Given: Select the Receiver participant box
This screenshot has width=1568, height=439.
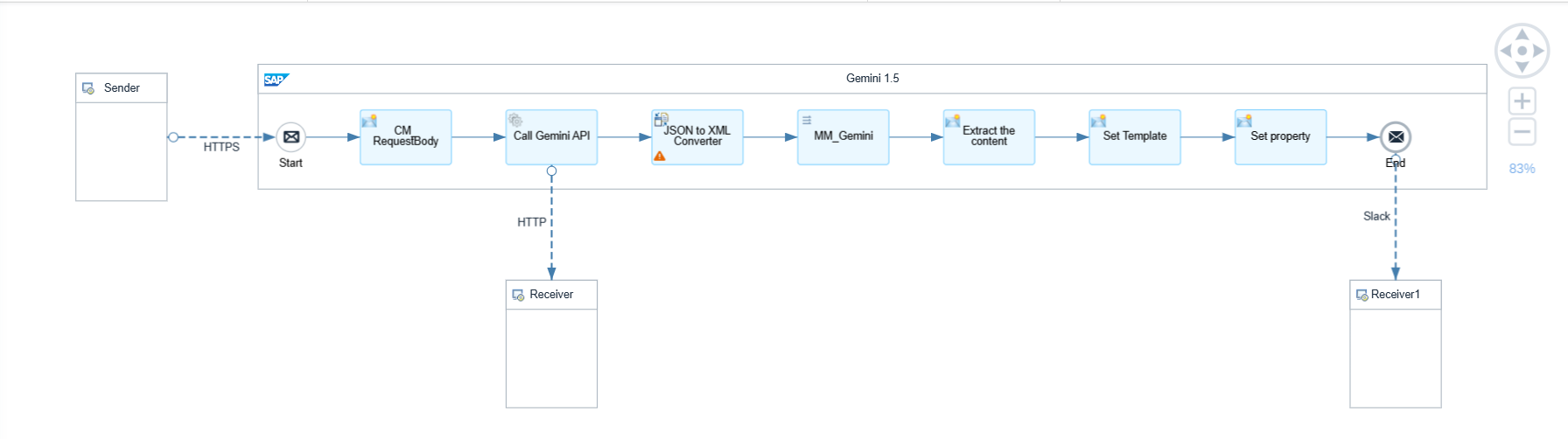Looking at the screenshot, I should pyautogui.click(x=551, y=344).
